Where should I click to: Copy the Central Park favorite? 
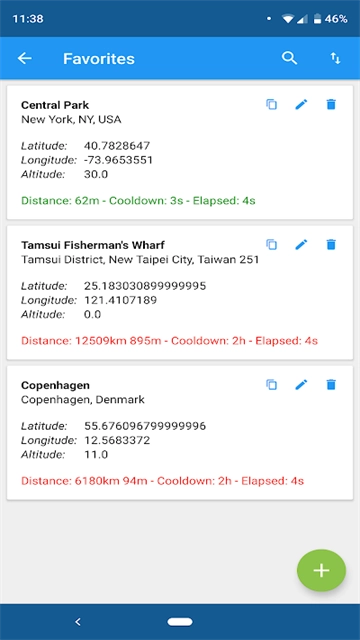271,104
